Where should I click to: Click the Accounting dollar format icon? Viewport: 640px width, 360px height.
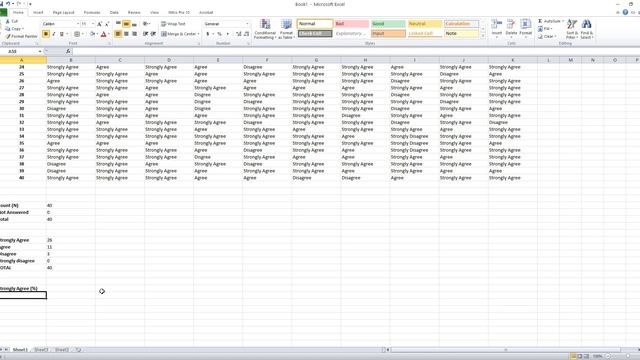(208, 34)
